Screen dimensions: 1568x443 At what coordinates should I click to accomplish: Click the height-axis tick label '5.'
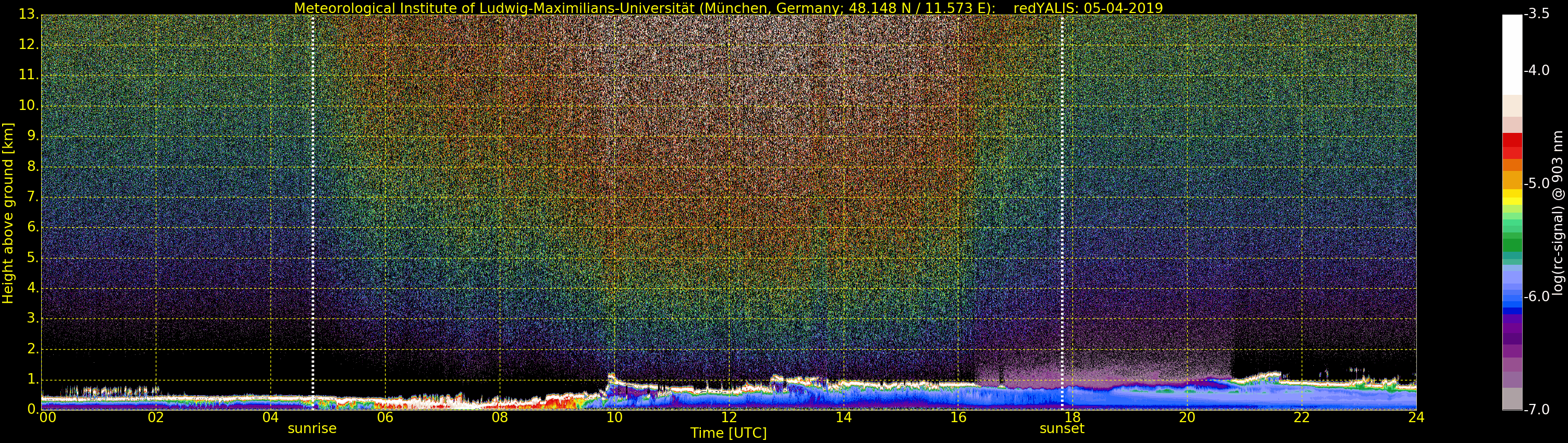tap(33, 257)
